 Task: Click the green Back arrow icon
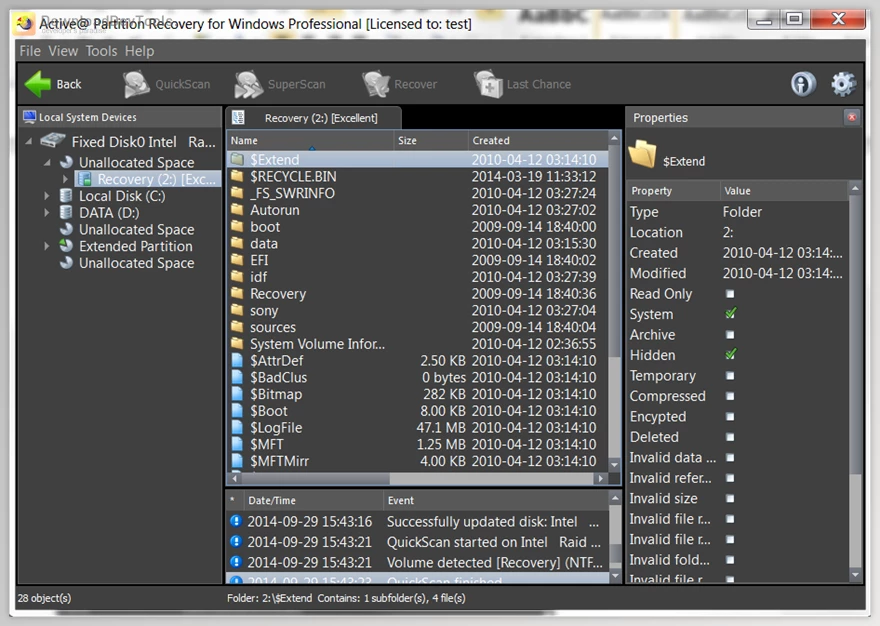[x=38, y=84]
